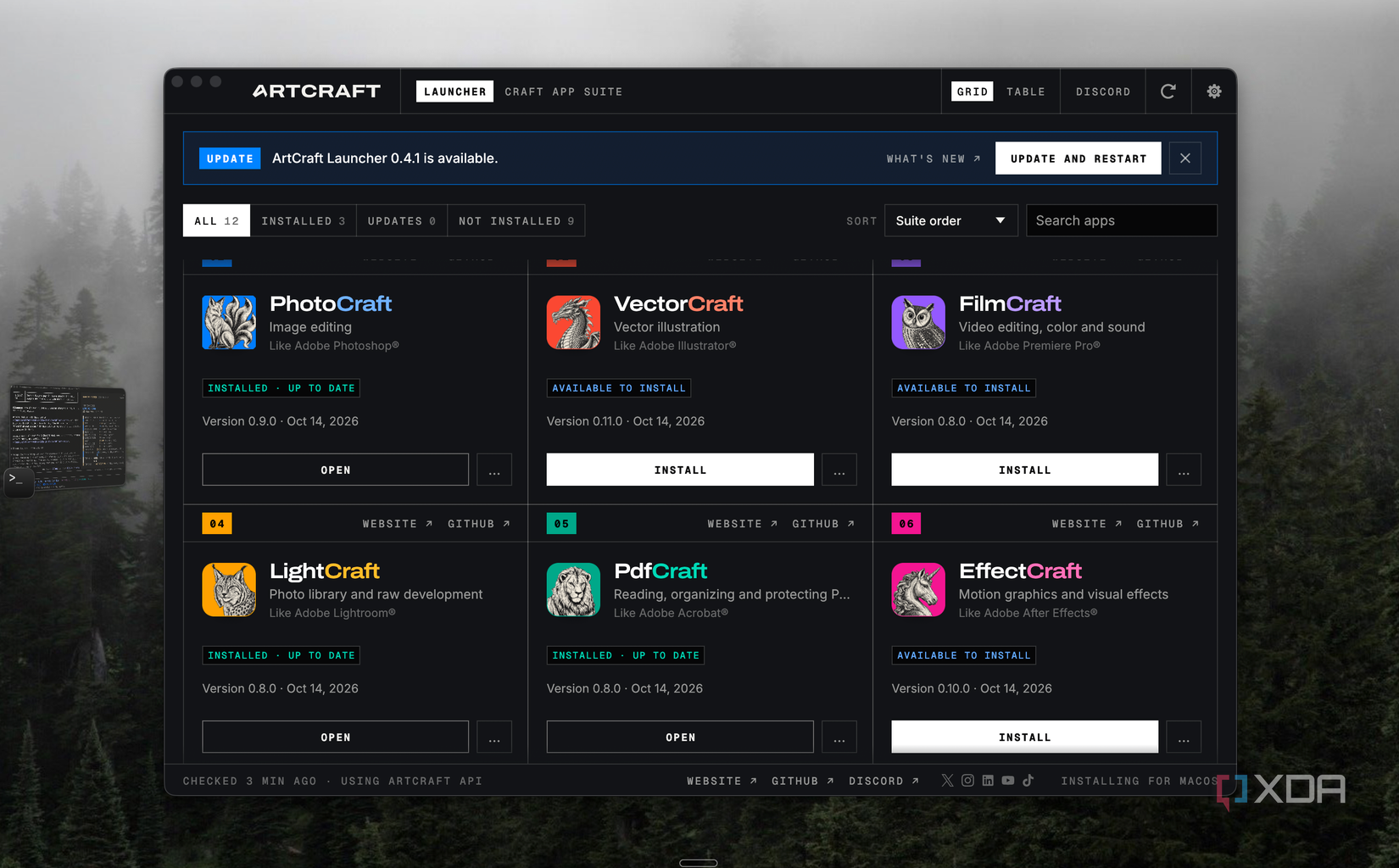Select the Launcher tab
The image size is (1399, 868).
click(x=455, y=92)
